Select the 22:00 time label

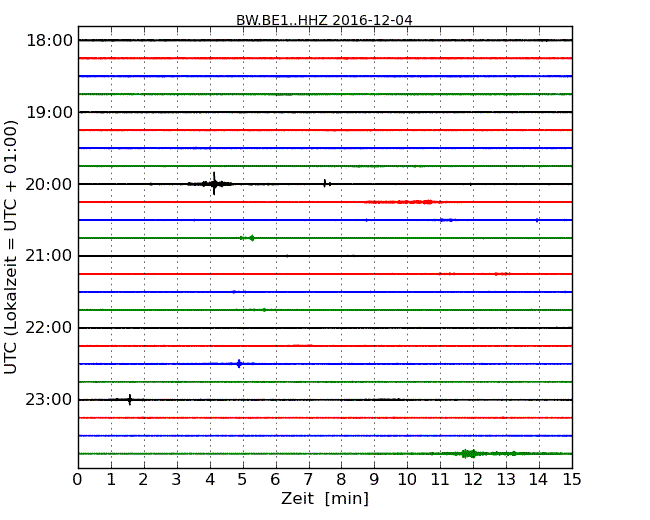pos(49,328)
